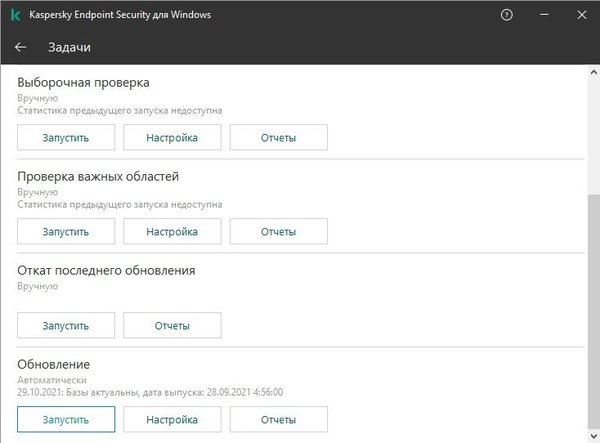Image resolution: width=600 pixels, height=443 pixels.
Task: Open Настройка for Проверка важных областей
Action: (x=172, y=231)
